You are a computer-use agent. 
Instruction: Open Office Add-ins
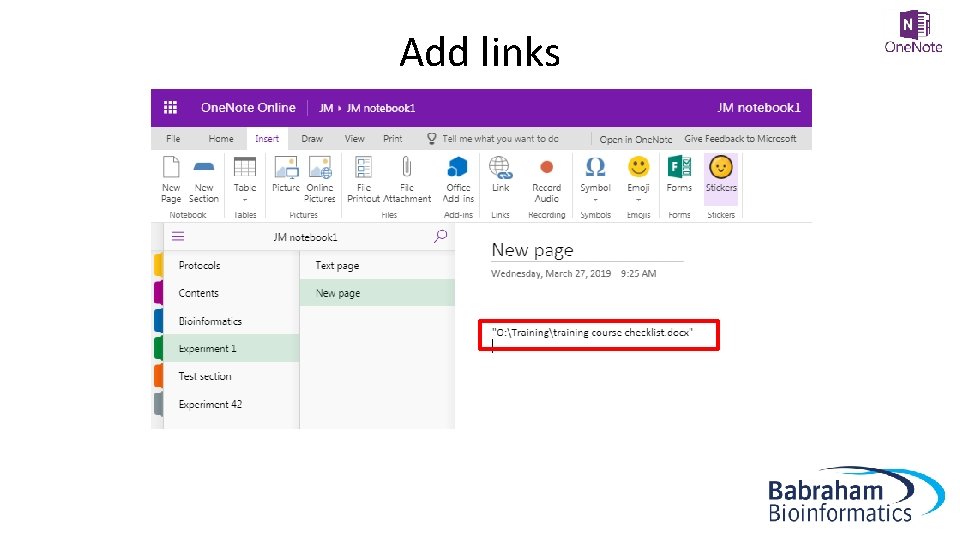458,179
